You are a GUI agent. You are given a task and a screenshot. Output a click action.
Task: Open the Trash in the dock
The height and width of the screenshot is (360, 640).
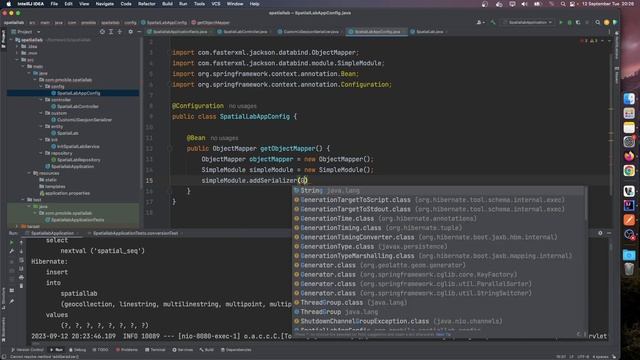click(629, 269)
